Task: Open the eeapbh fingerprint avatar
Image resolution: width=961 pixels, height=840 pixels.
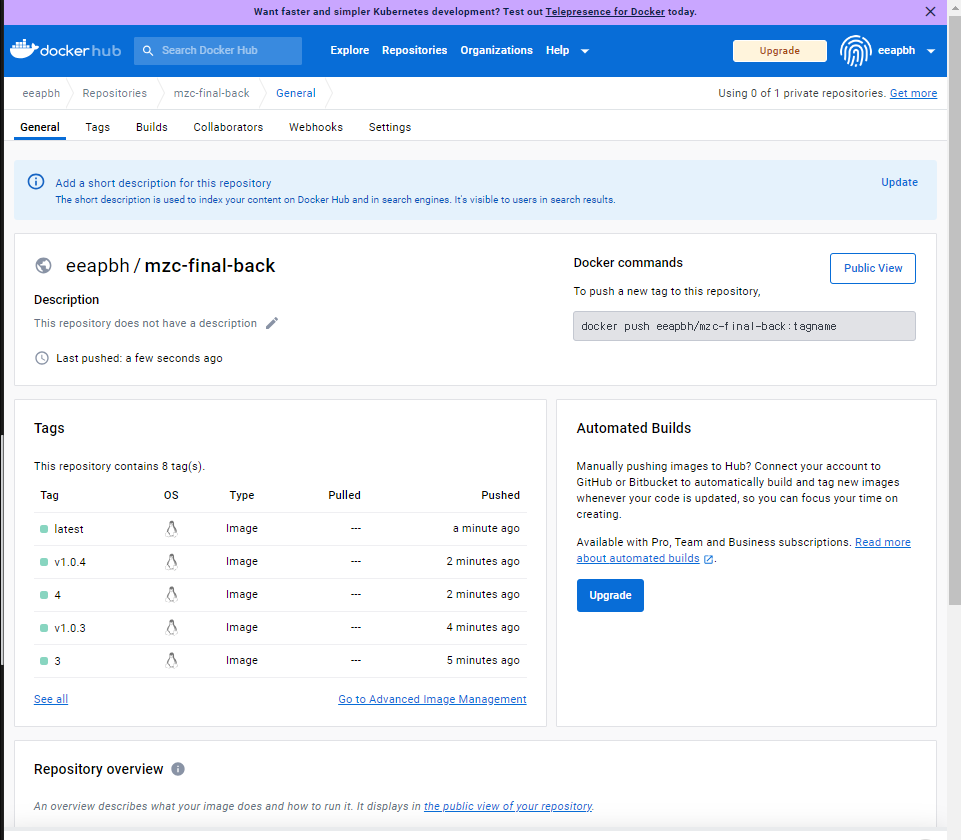Action: (x=856, y=50)
